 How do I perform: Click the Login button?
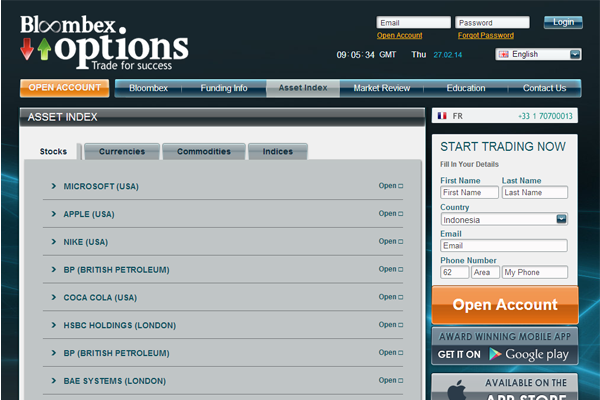[x=563, y=22]
